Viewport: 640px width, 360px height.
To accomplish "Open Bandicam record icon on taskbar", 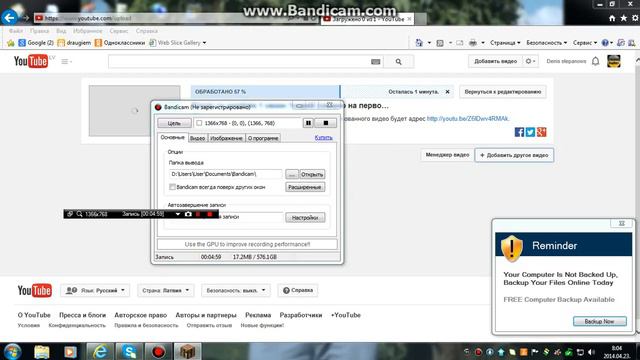I will tap(158, 351).
